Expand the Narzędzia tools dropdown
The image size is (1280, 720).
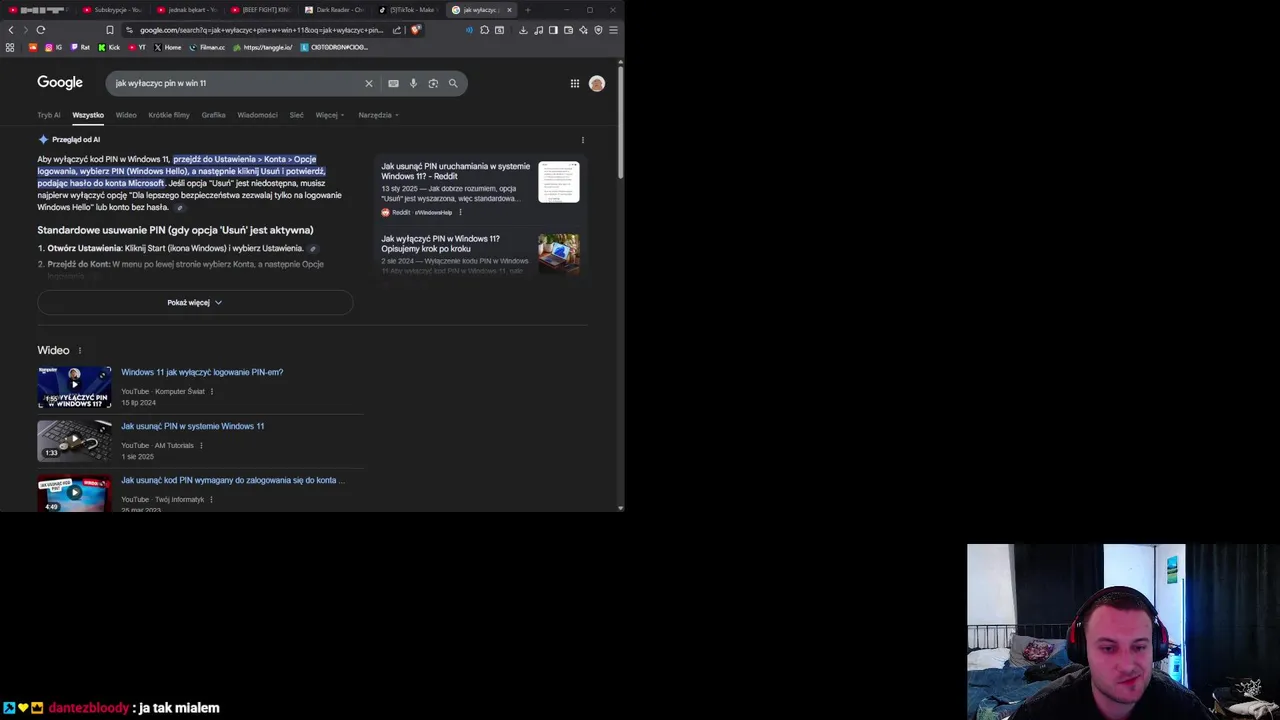(x=379, y=115)
